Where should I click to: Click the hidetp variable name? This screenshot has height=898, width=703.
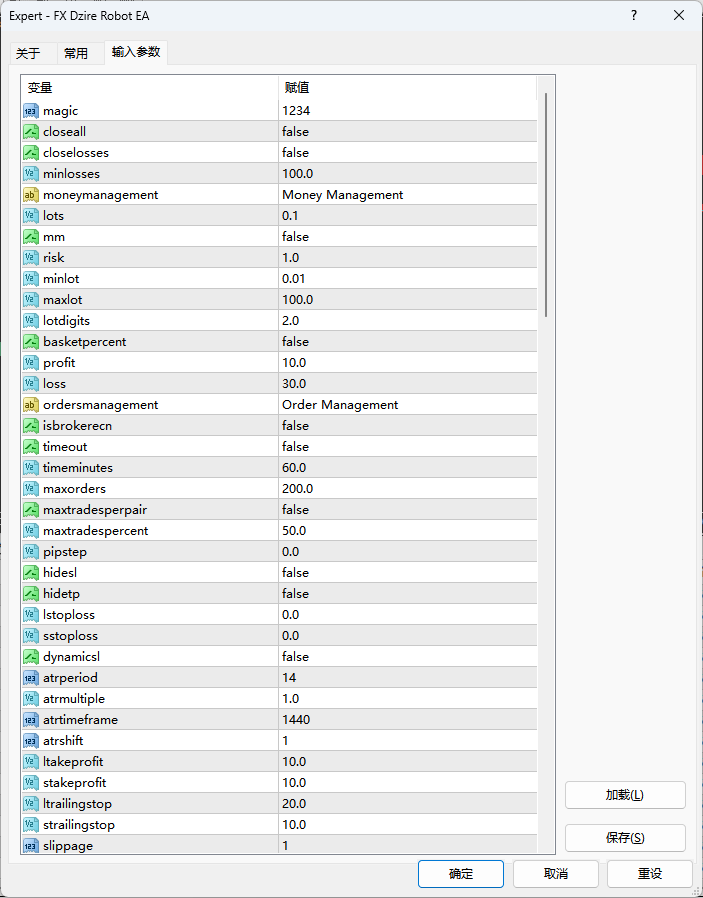click(61, 594)
